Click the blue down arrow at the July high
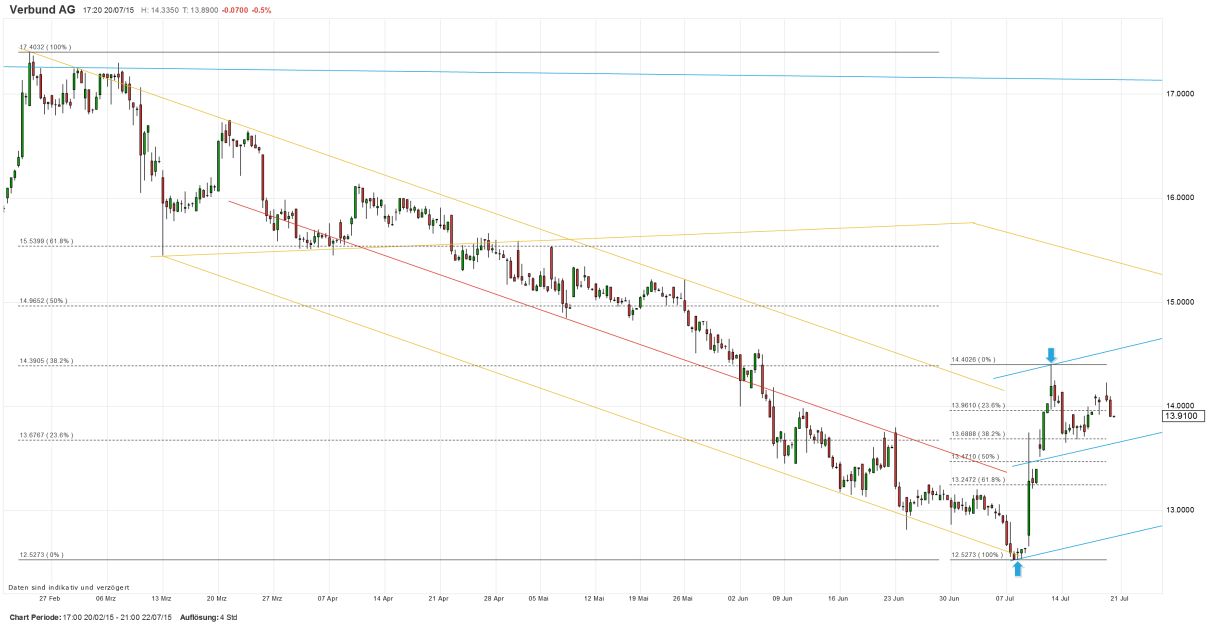1210x625 pixels. (x=1051, y=354)
